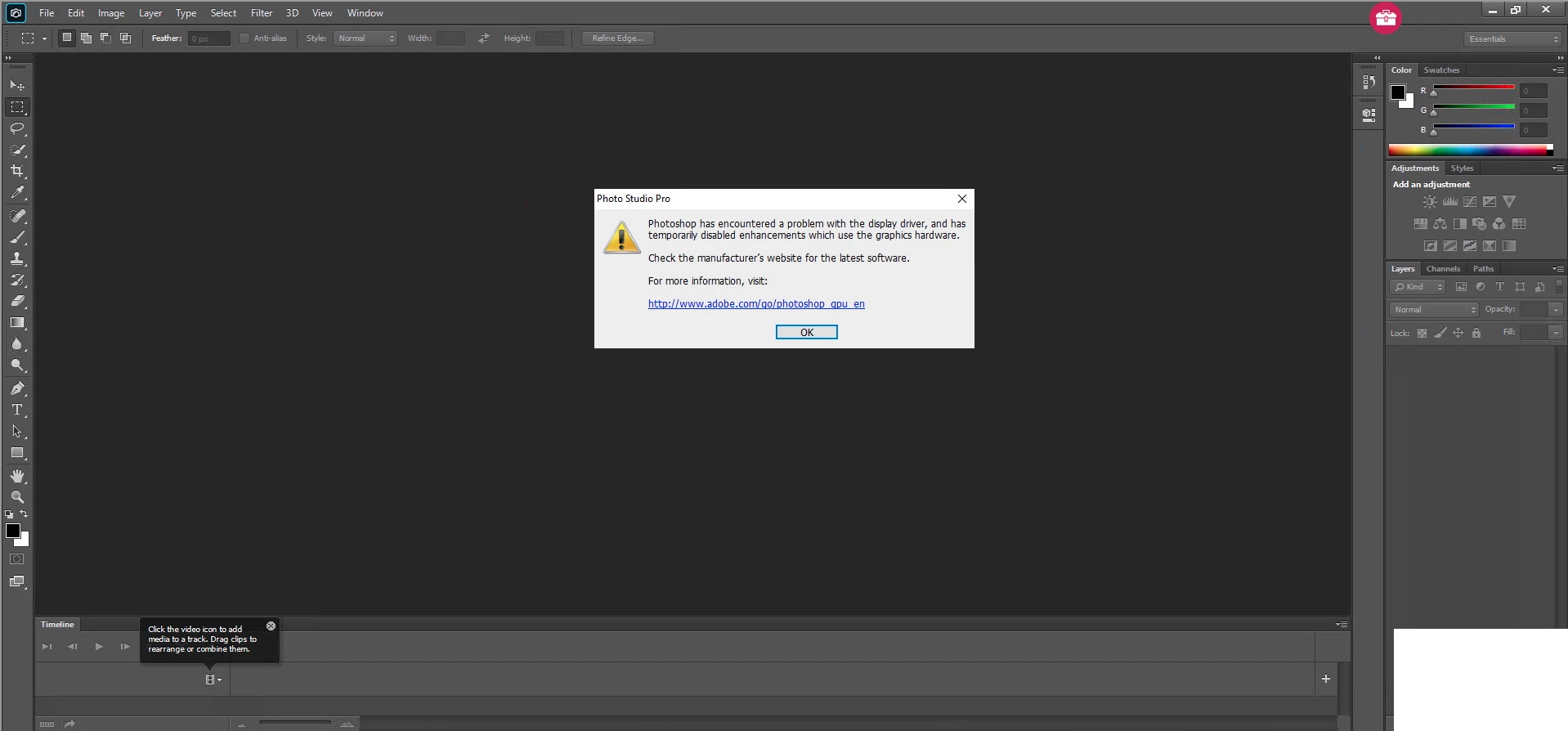Open the Fill dropdown arrow
The width and height of the screenshot is (1568, 731).
[1556, 332]
